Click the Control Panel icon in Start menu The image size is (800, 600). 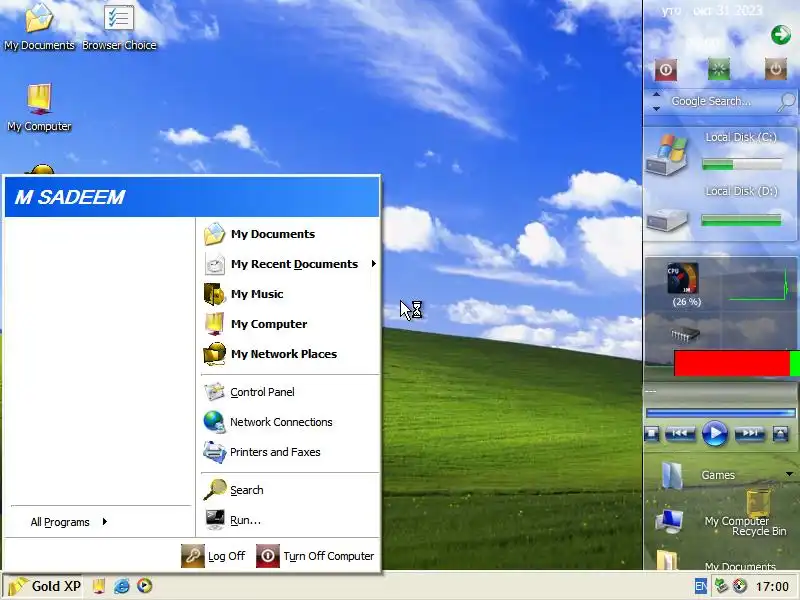tap(214, 392)
